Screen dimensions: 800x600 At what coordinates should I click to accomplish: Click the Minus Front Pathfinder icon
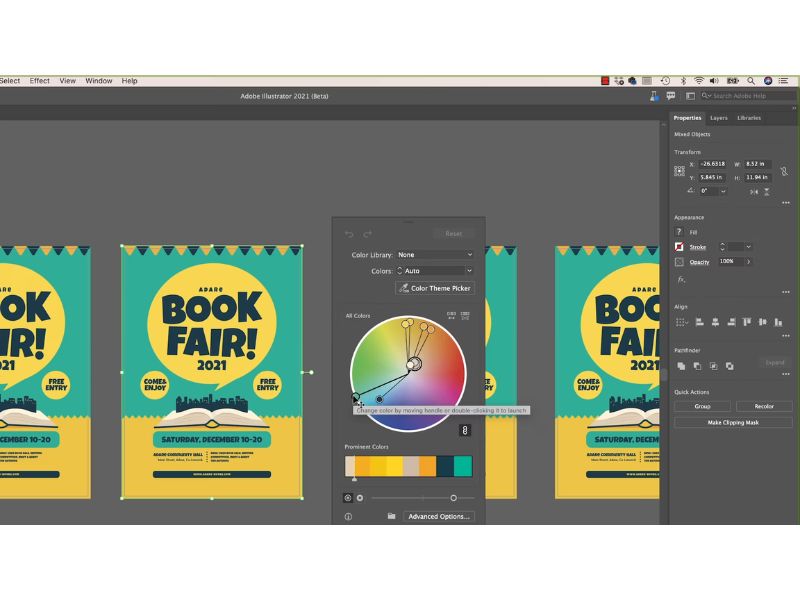tap(698, 366)
